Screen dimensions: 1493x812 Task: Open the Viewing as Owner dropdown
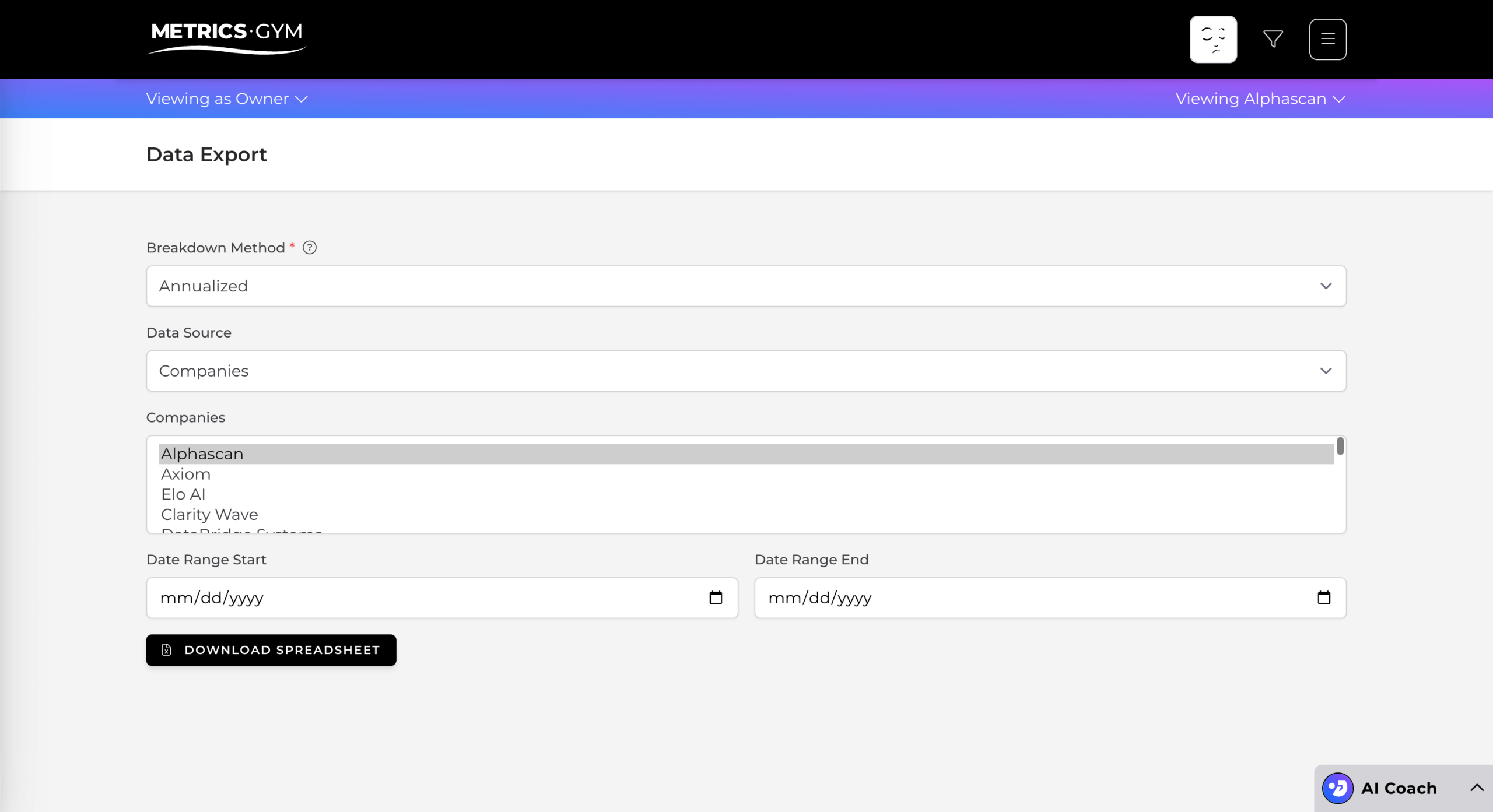coord(226,99)
